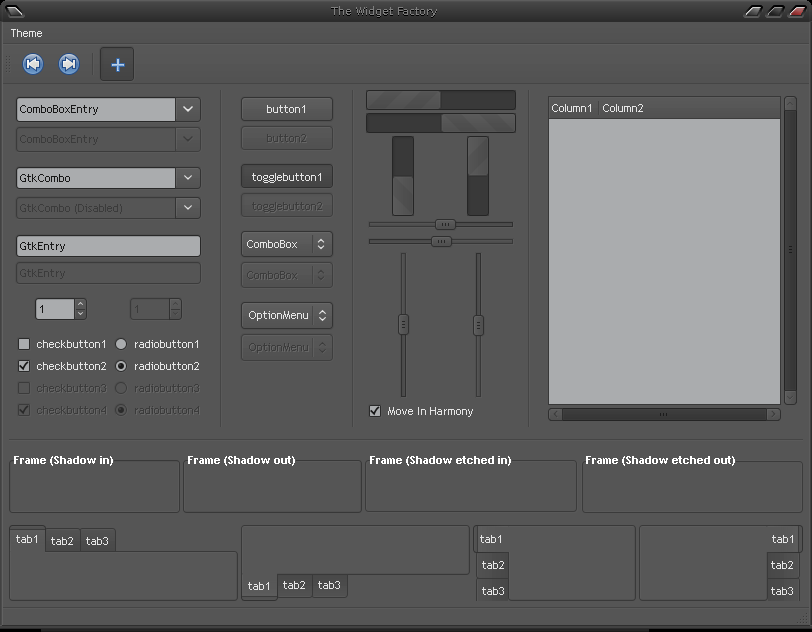
Task: Click the spin box up arrow
Action: pyautogui.click(x=81, y=304)
